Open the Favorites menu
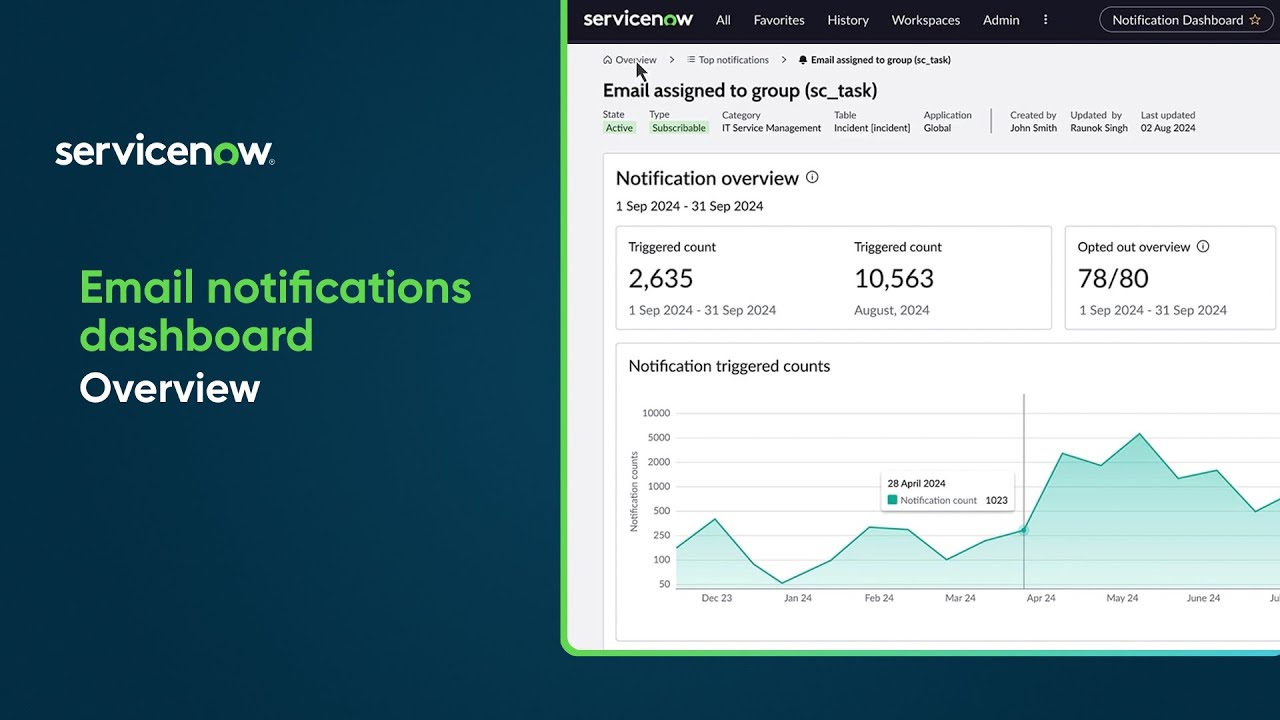 pos(778,19)
